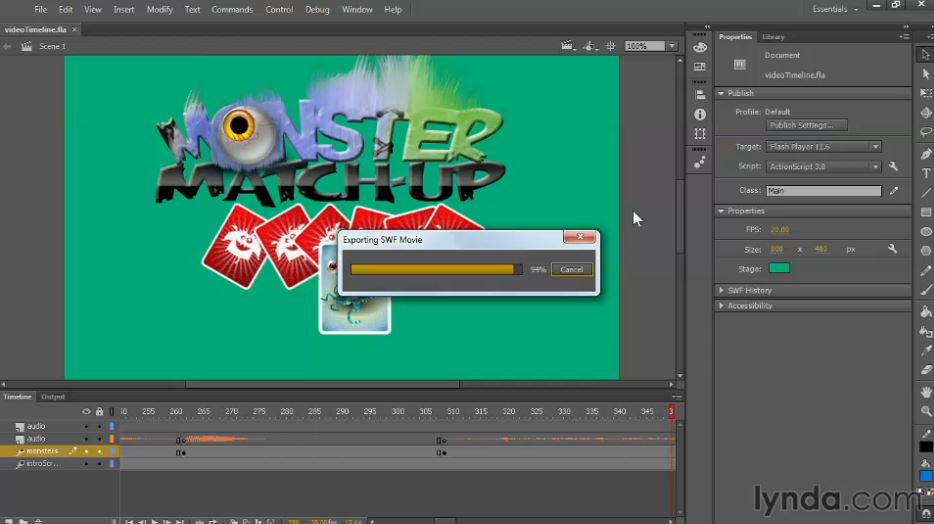Click the Center Stage icon
The width and height of the screenshot is (934, 524).
tap(611, 46)
